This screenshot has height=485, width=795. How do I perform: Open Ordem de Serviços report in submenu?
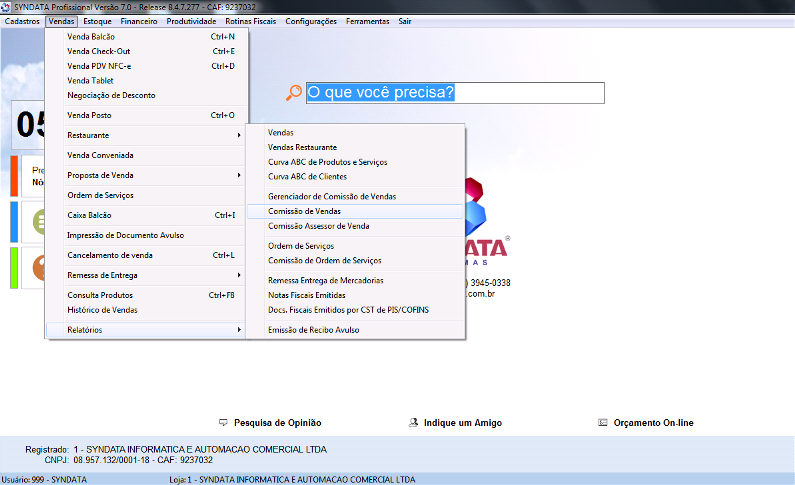pos(355,246)
